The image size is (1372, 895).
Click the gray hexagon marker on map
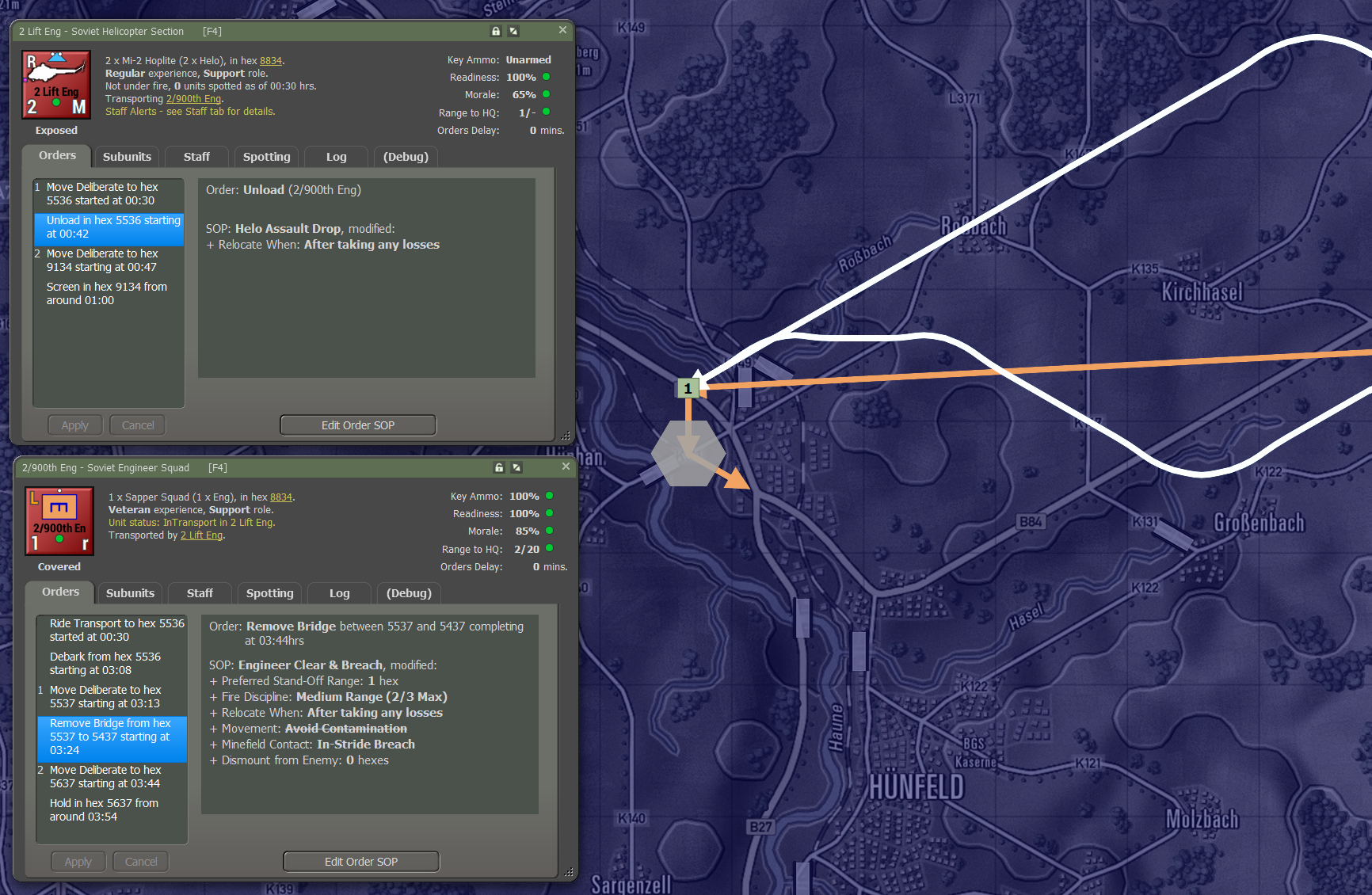[688, 453]
